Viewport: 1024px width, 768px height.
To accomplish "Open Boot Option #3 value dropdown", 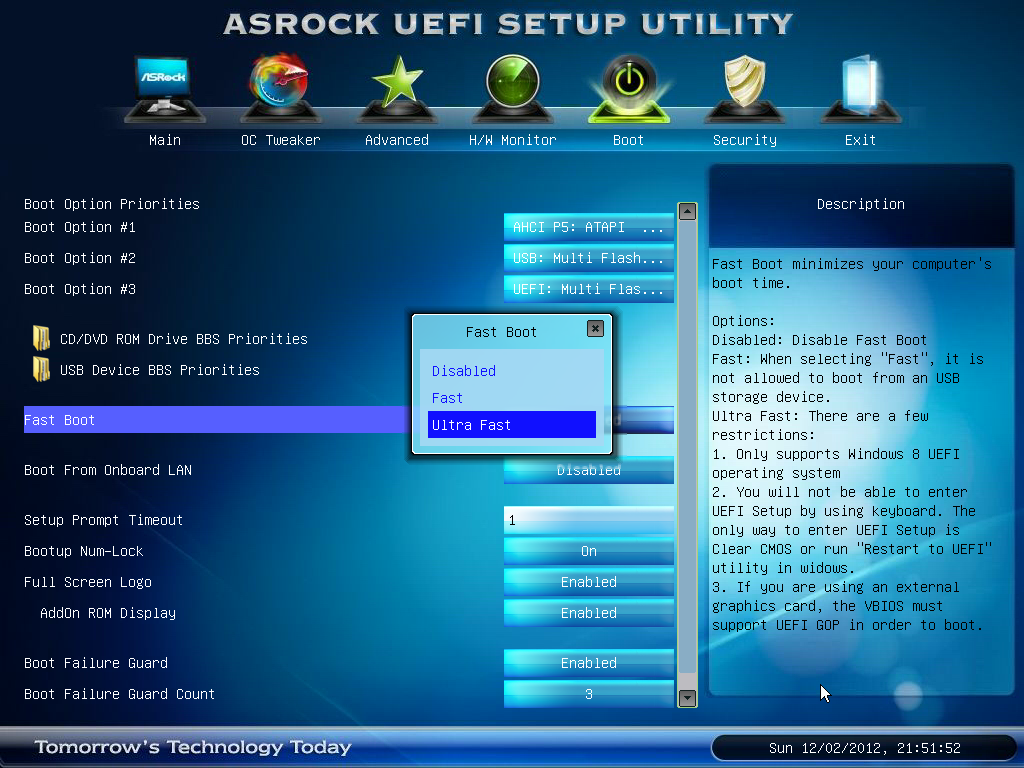I will click(x=588, y=289).
